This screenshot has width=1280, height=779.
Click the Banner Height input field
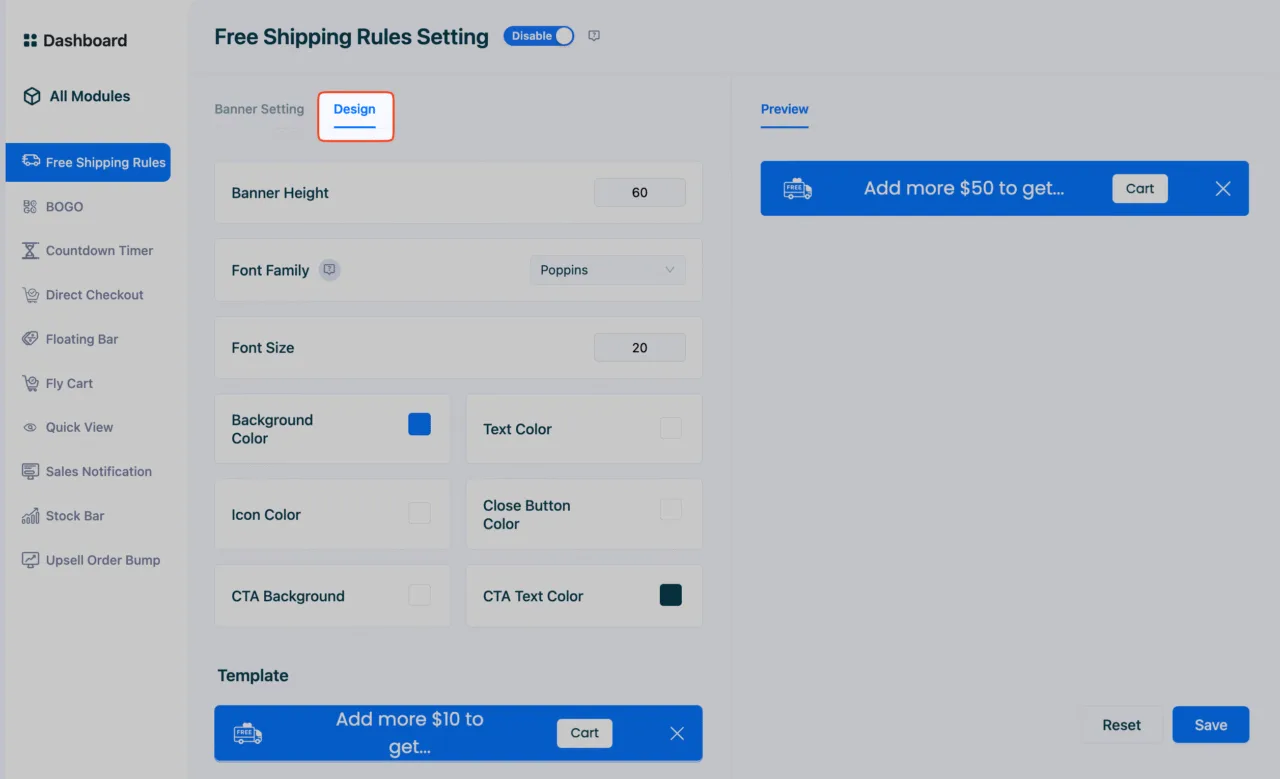click(x=640, y=193)
